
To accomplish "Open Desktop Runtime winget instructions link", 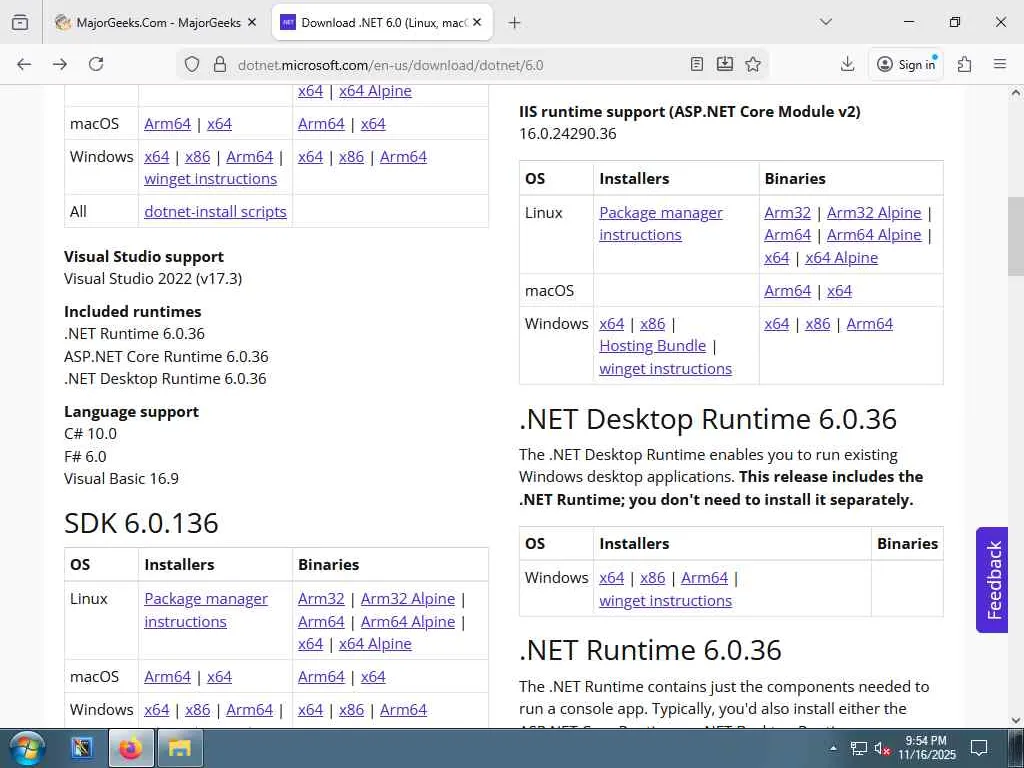I will 665,600.
